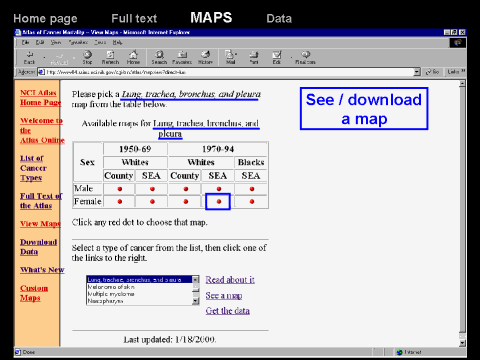Screen dimensions: 480x360
Task: Choose Male Whites County 1950-69 red dot
Action: [120, 189]
